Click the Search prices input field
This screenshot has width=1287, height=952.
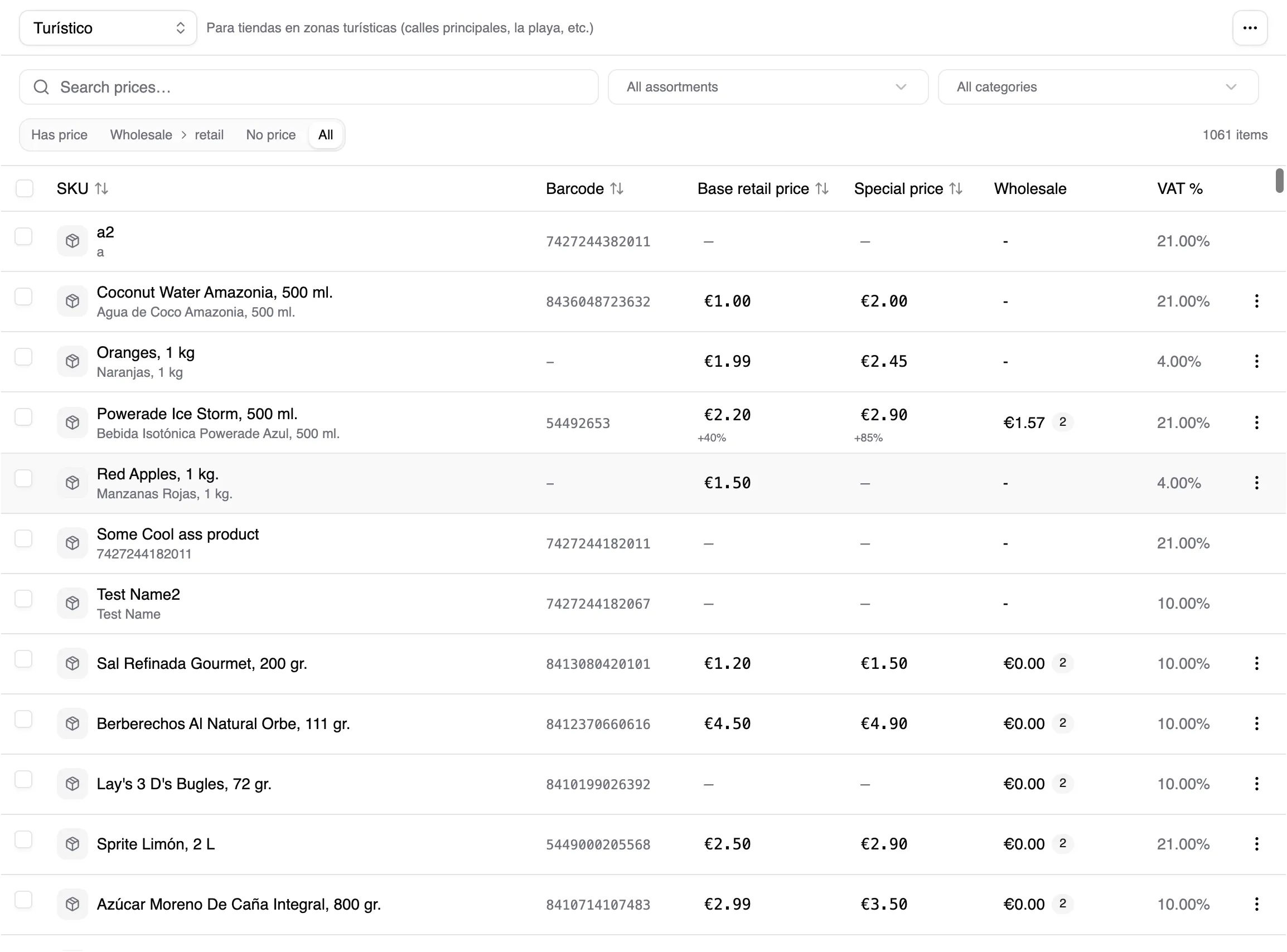pyautogui.click(x=309, y=87)
